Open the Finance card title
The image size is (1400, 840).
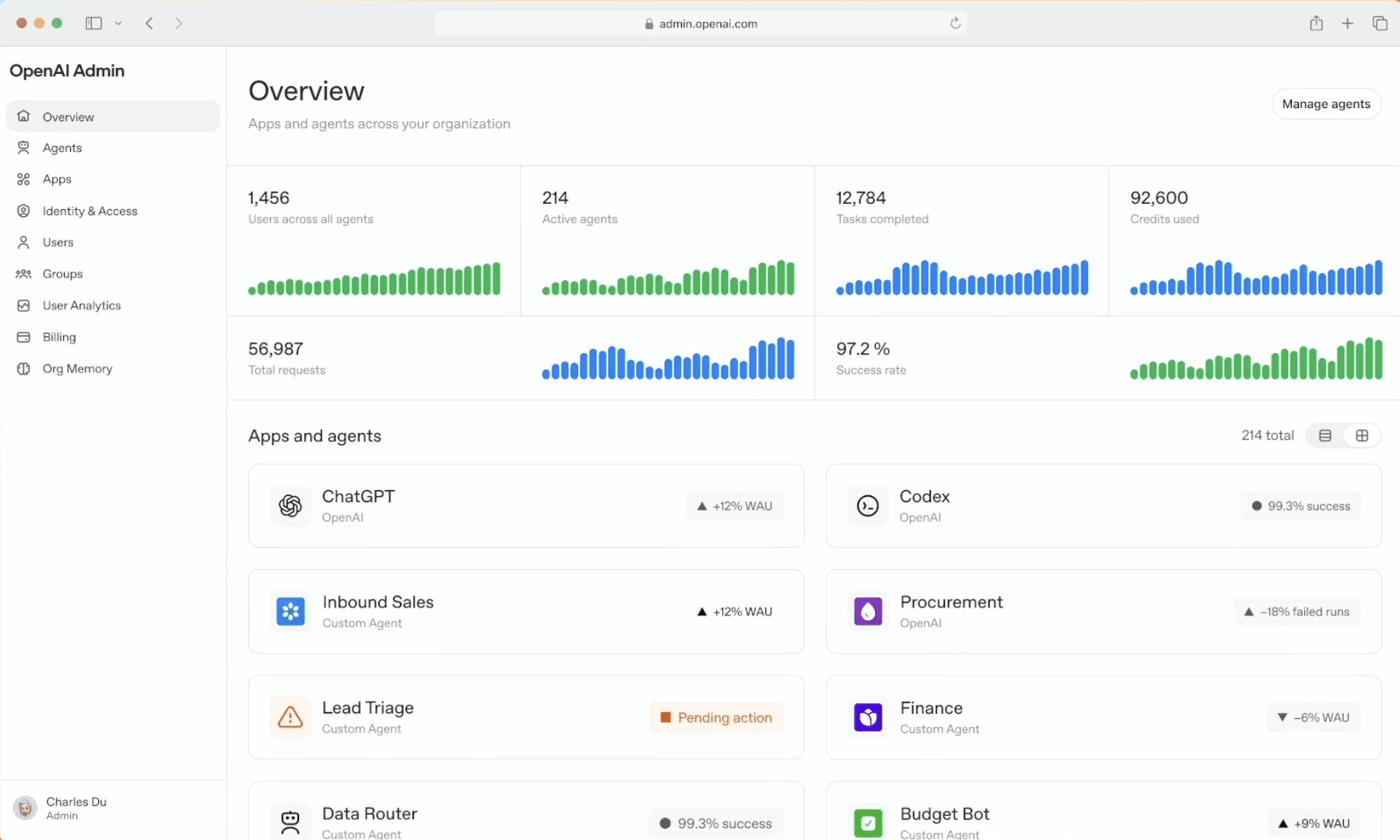[x=931, y=708]
